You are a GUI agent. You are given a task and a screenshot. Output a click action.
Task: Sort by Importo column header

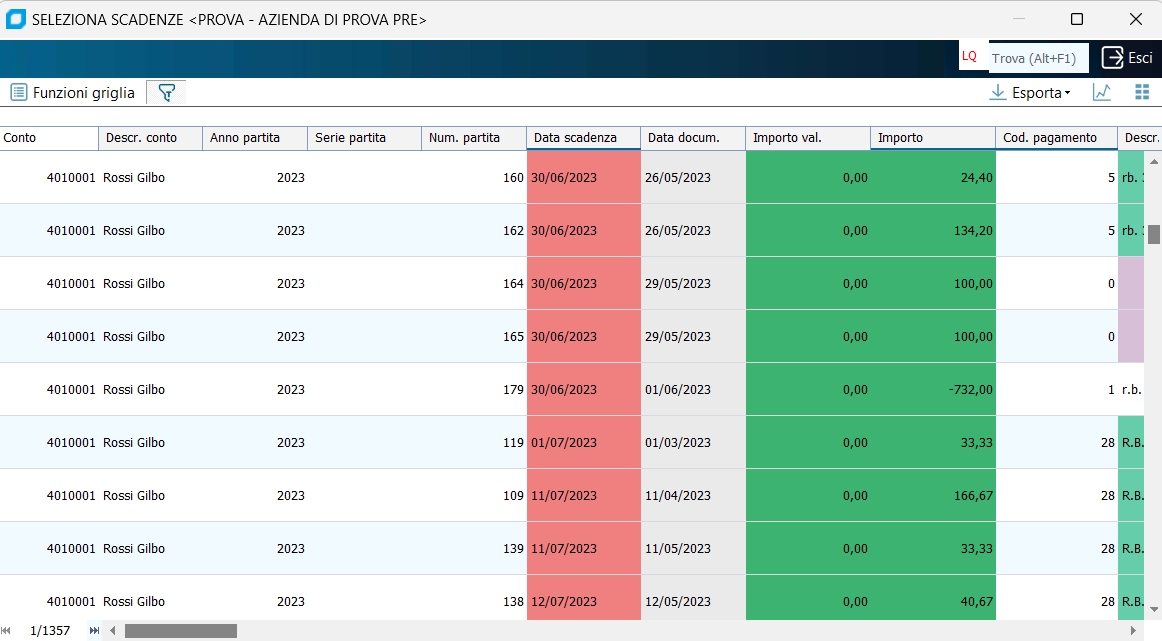coord(932,138)
